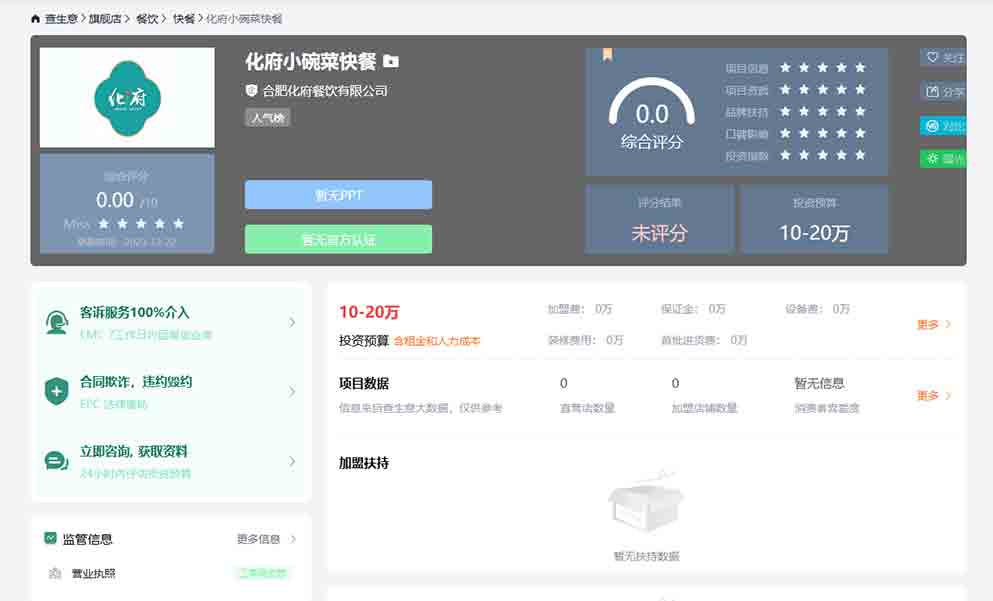Image resolution: width=993 pixels, height=601 pixels.
Task: Click the orange bookmark icon on rating card
Action: click(x=607, y=55)
